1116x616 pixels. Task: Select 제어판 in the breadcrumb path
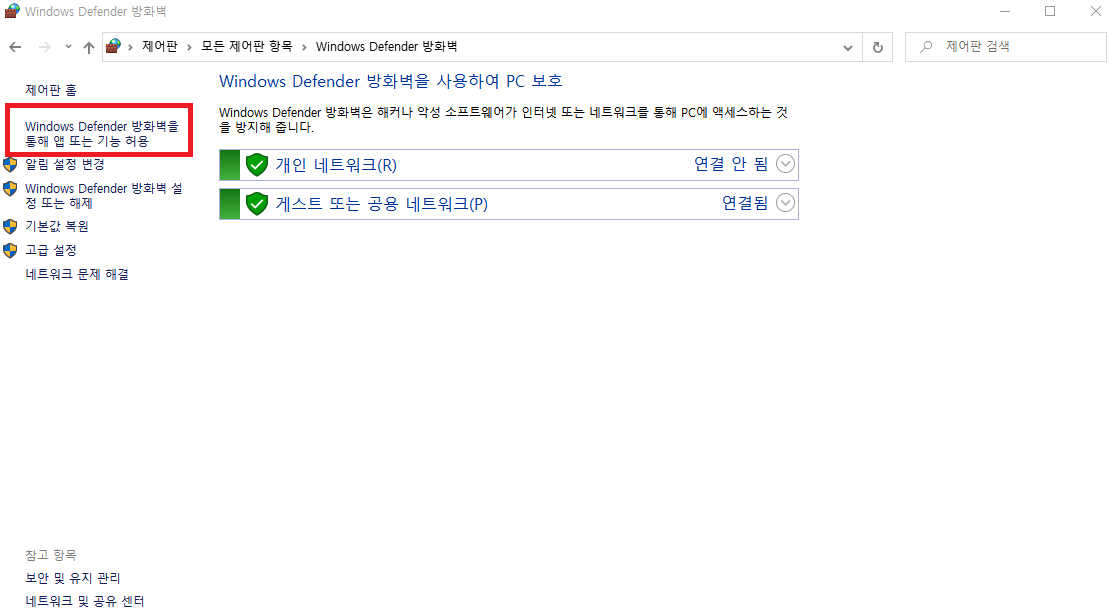click(x=159, y=46)
